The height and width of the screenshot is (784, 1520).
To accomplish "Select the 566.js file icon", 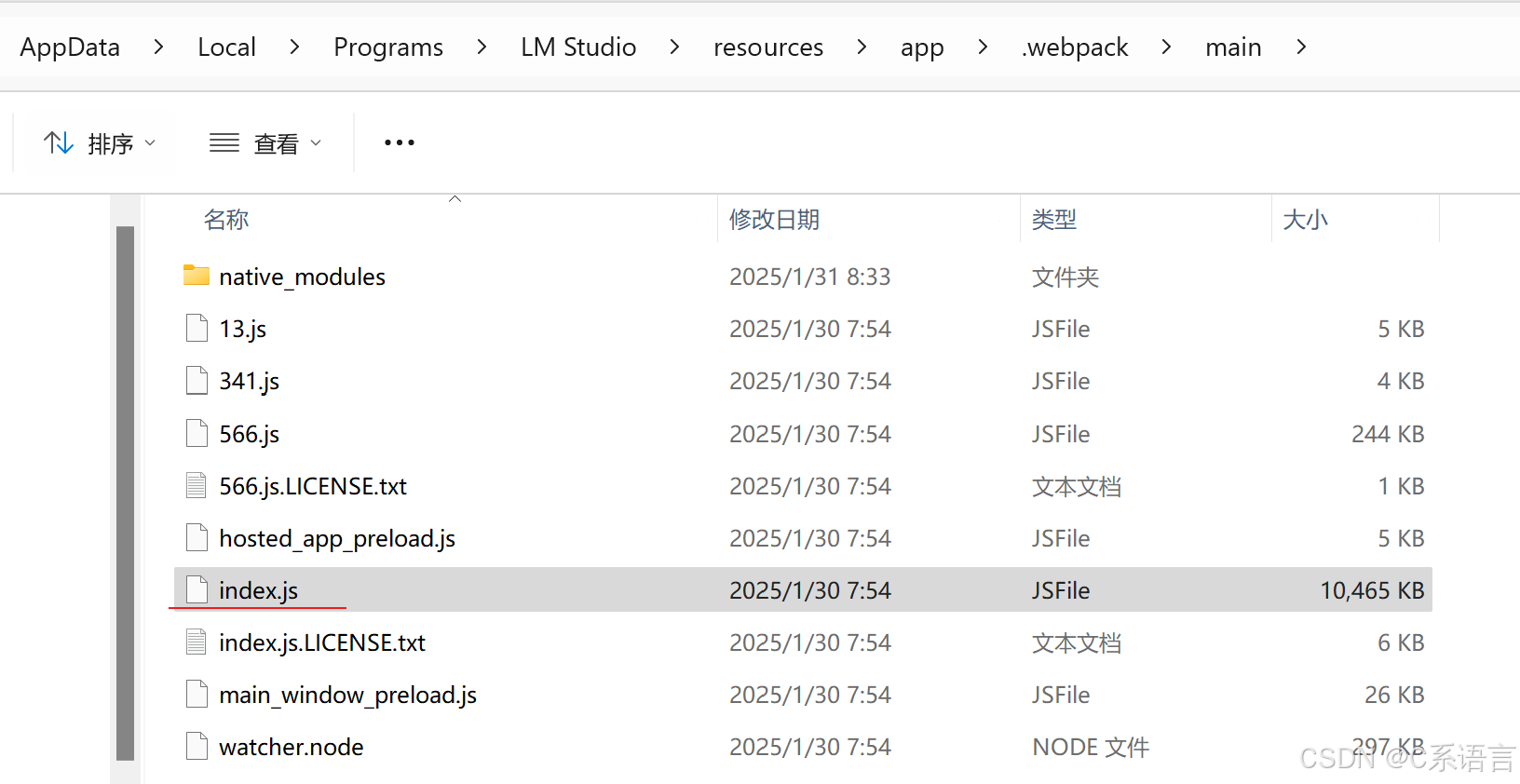I will coord(197,434).
